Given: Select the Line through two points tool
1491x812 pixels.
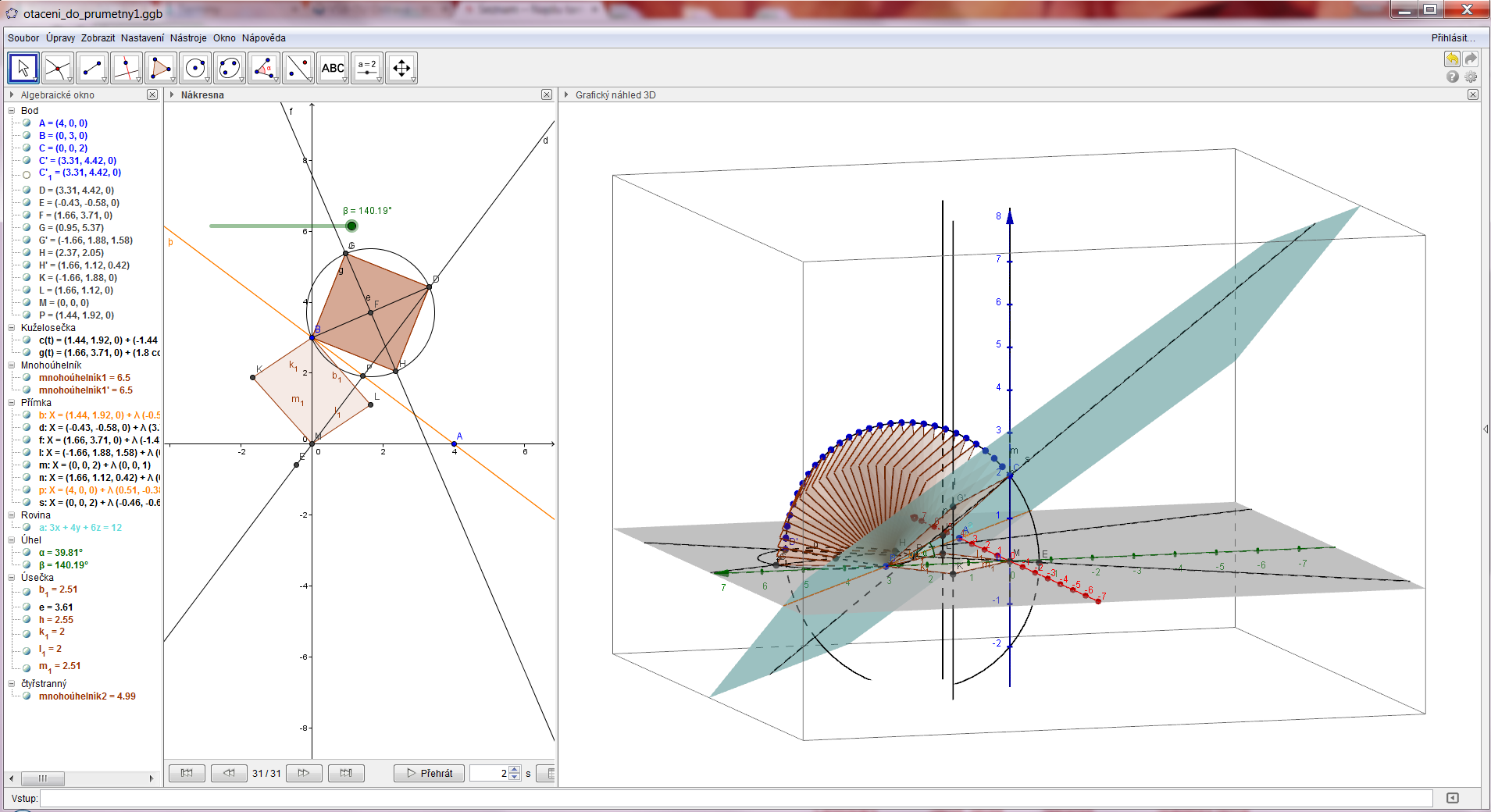Looking at the screenshot, I should click(x=92, y=68).
